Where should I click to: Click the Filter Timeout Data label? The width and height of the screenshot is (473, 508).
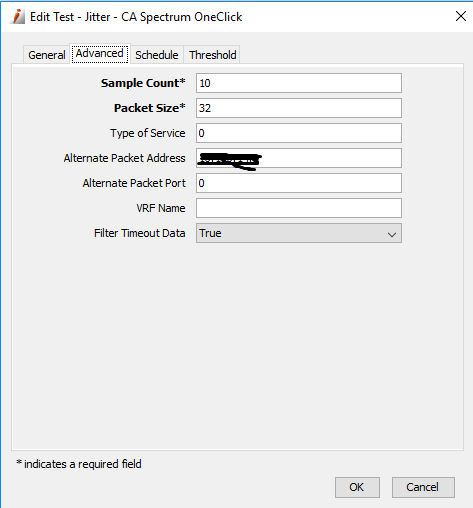click(x=139, y=233)
